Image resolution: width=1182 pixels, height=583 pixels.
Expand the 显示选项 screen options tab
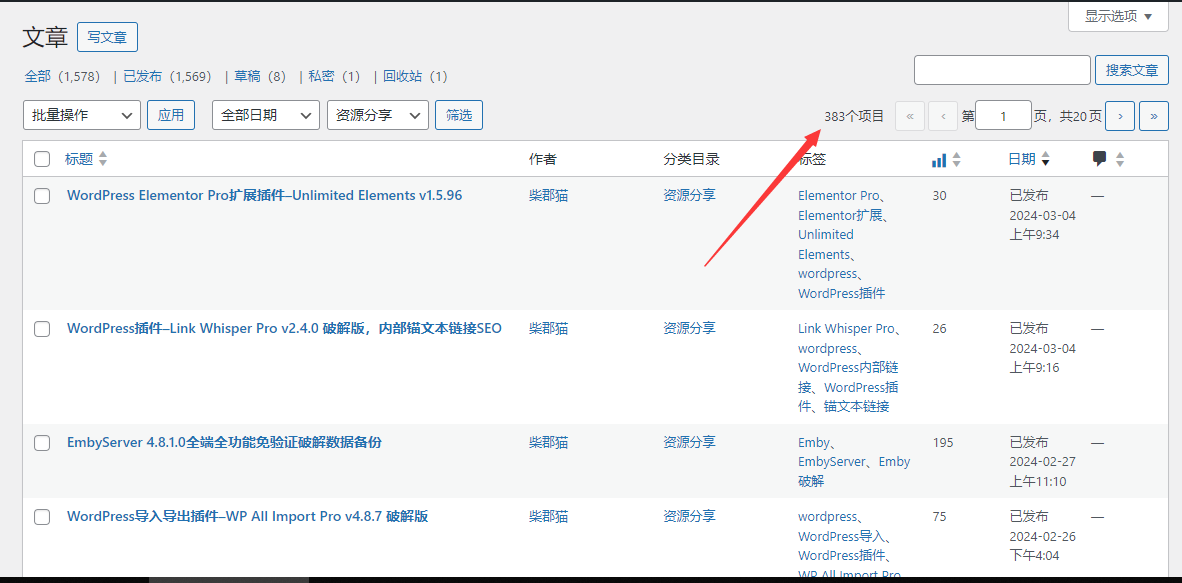[x=1118, y=16]
